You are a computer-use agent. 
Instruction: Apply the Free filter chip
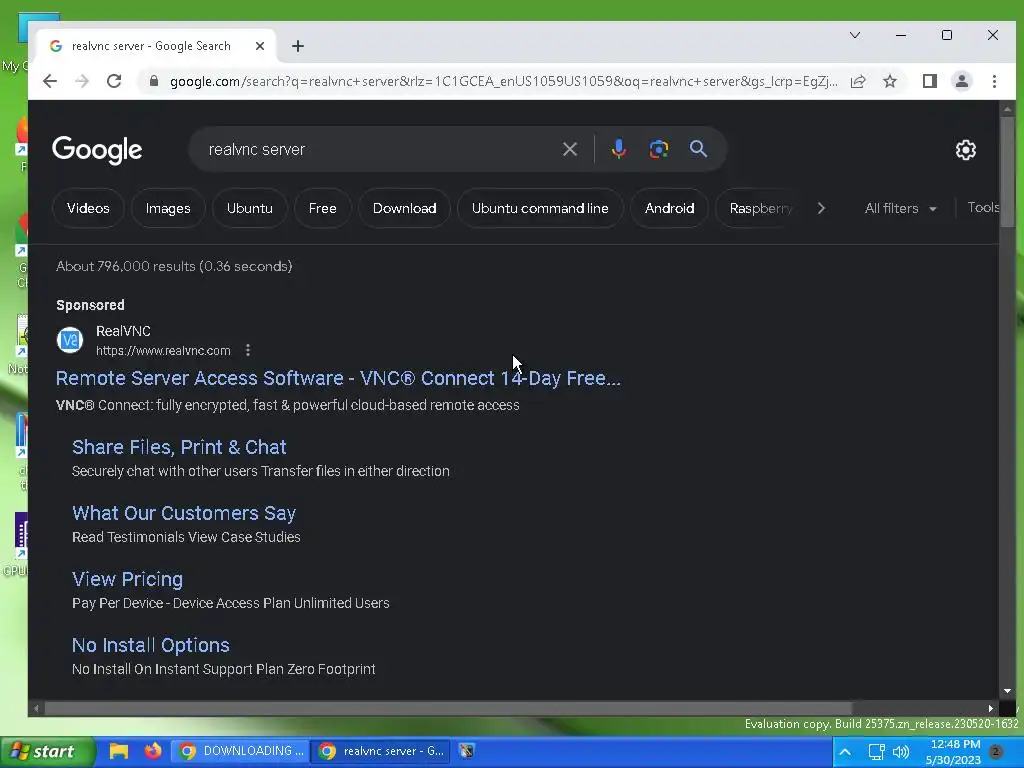(x=323, y=208)
